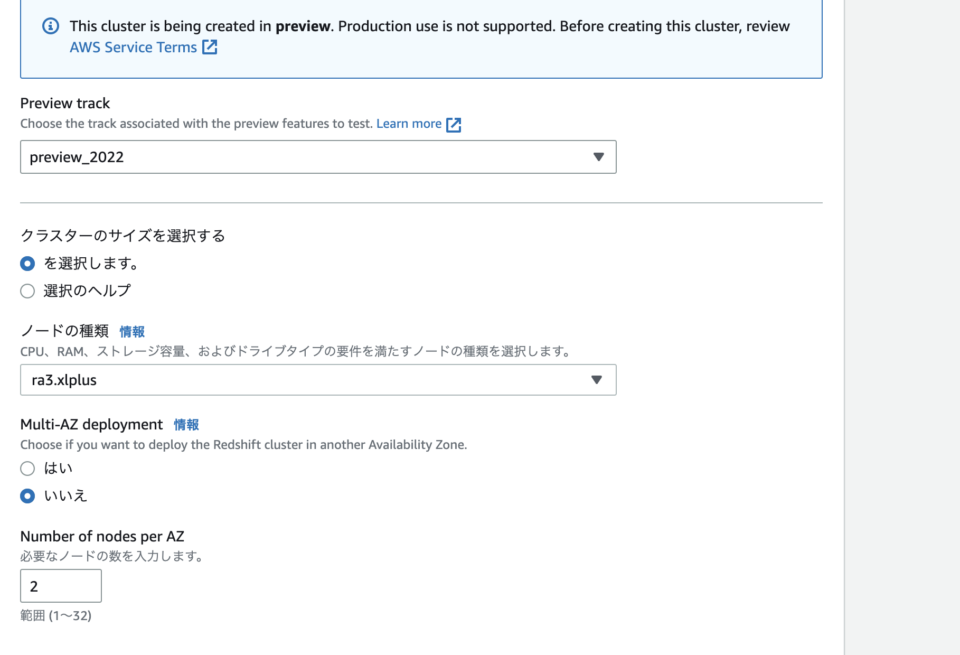Open the preview_2022 track selector
Image resolution: width=960 pixels, height=655 pixels.
[x=317, y=157]
